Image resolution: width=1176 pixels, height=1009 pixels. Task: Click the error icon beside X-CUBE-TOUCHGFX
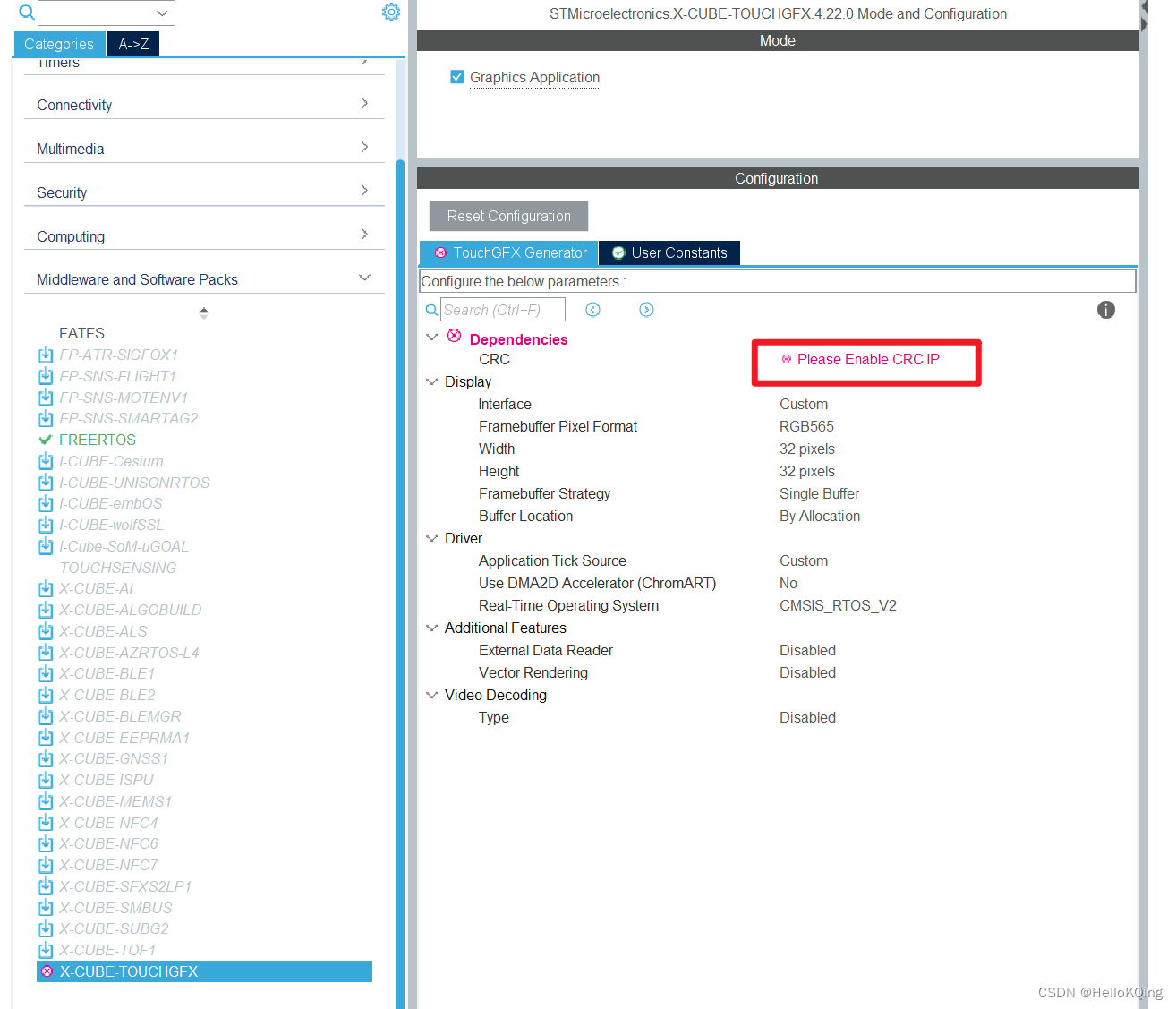47,971
